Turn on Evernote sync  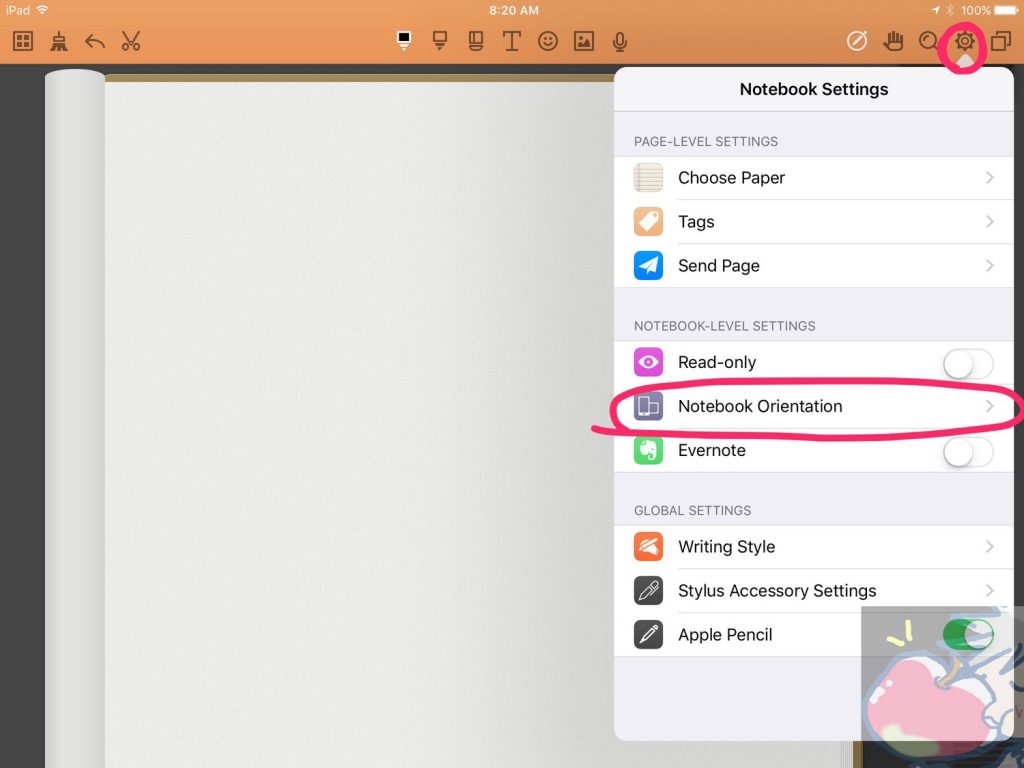pos(967,452)
